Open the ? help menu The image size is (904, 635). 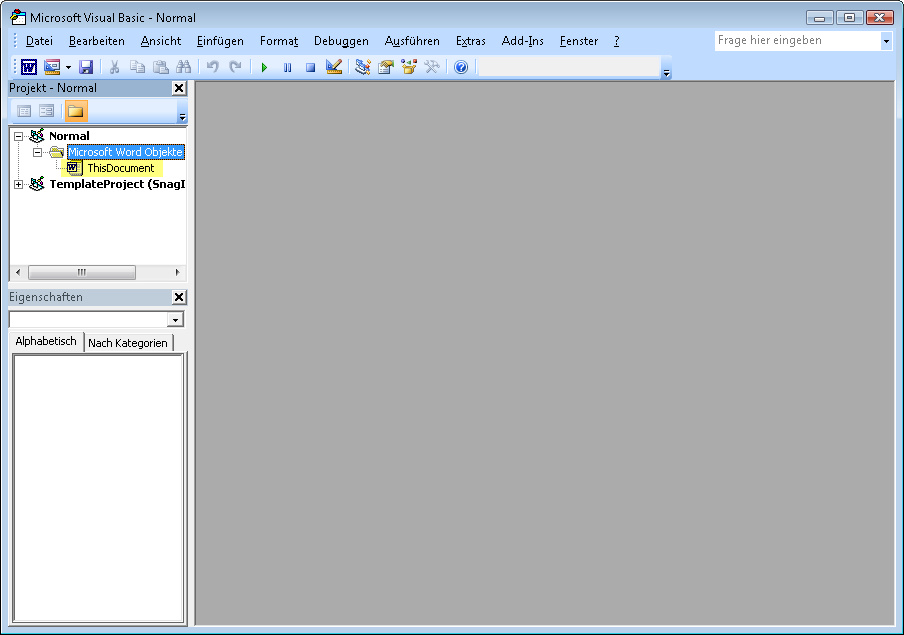(x=616, y=41)
